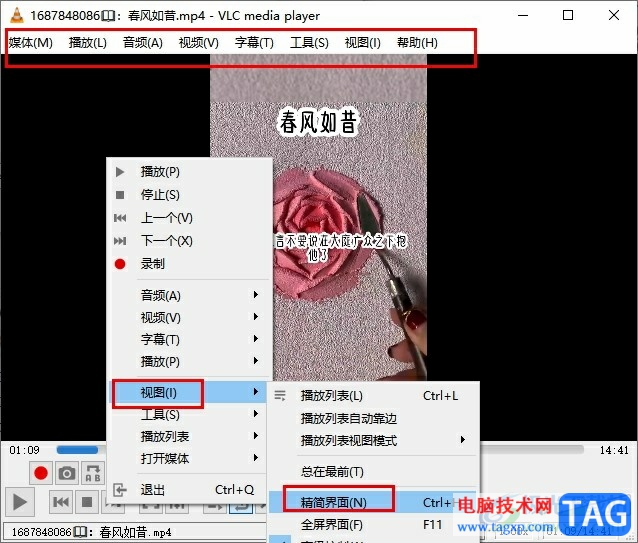
Task: Click the VLC cone icon in the title bar
Action: click(x=16, y=15)
